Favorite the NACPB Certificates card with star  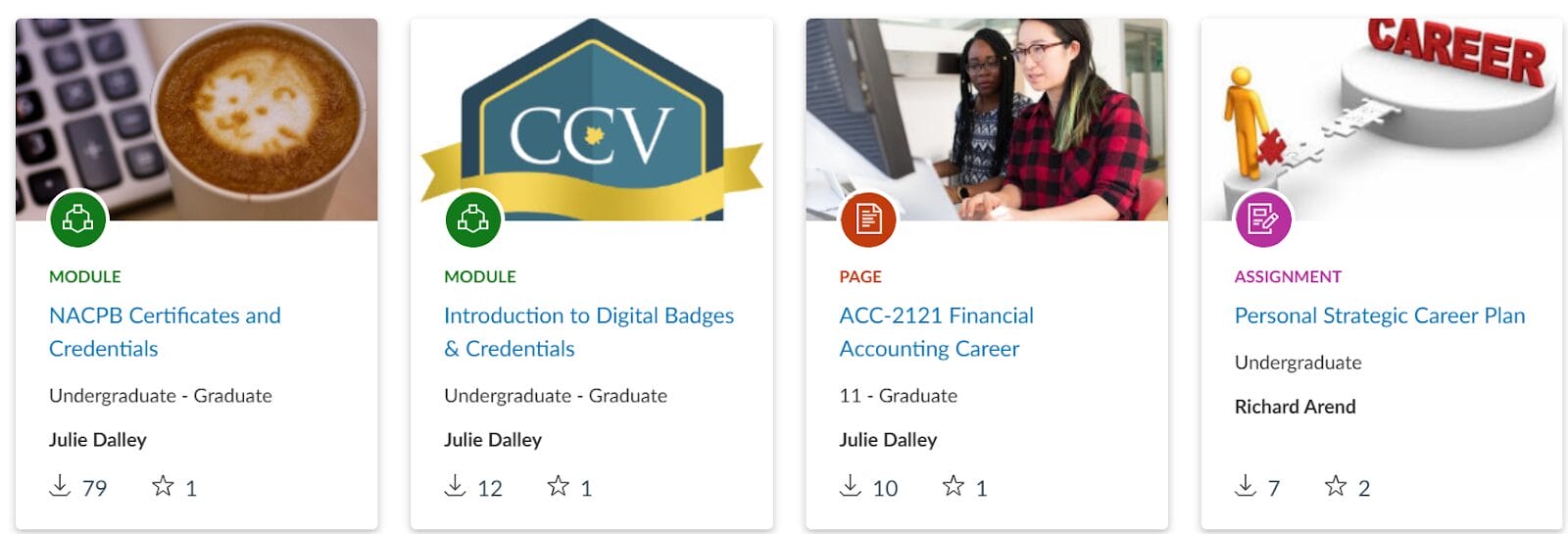pyautogui.click(x=163, y=486)
